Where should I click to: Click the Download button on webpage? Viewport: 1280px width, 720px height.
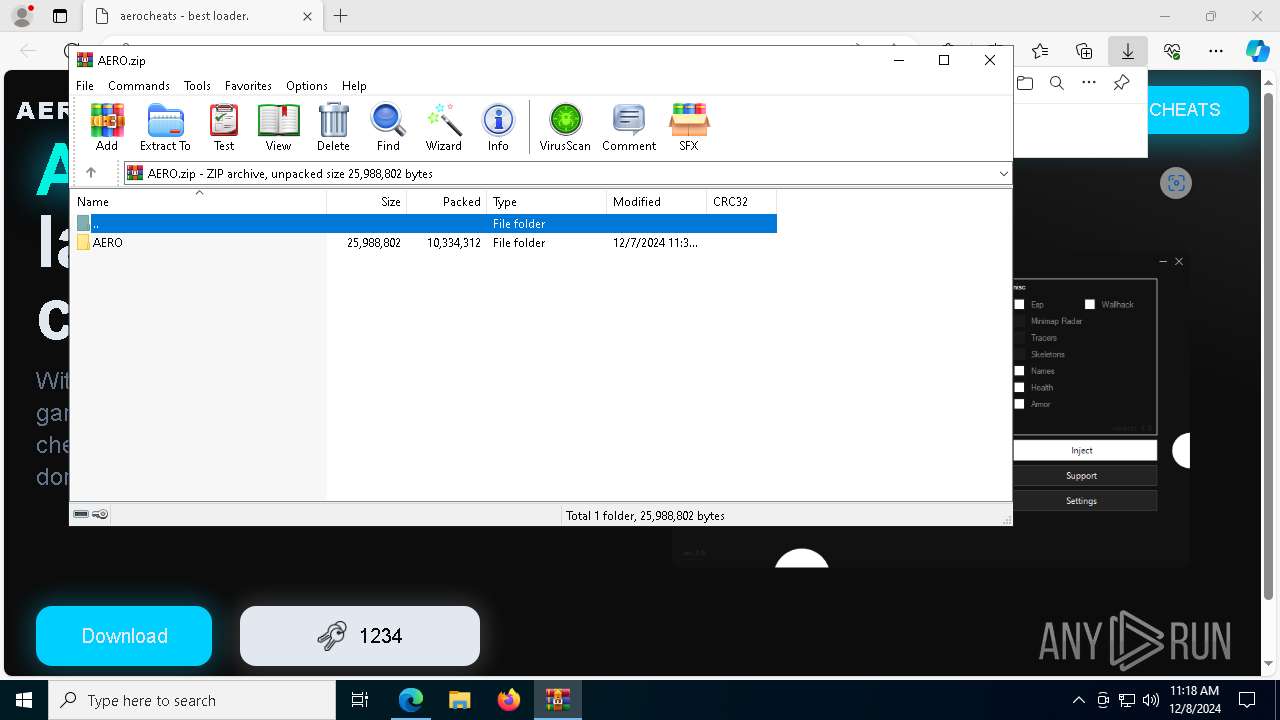pyautogui.click(x=124, y=636)
